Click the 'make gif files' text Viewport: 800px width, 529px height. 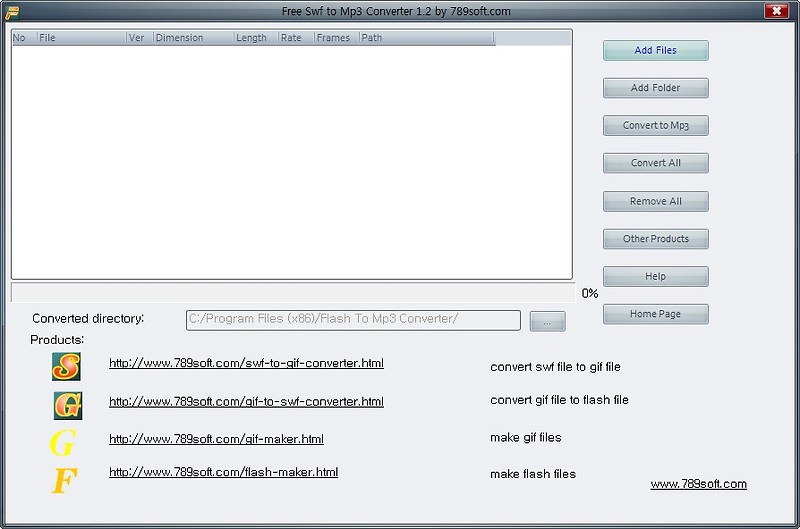tap(526, 438)
